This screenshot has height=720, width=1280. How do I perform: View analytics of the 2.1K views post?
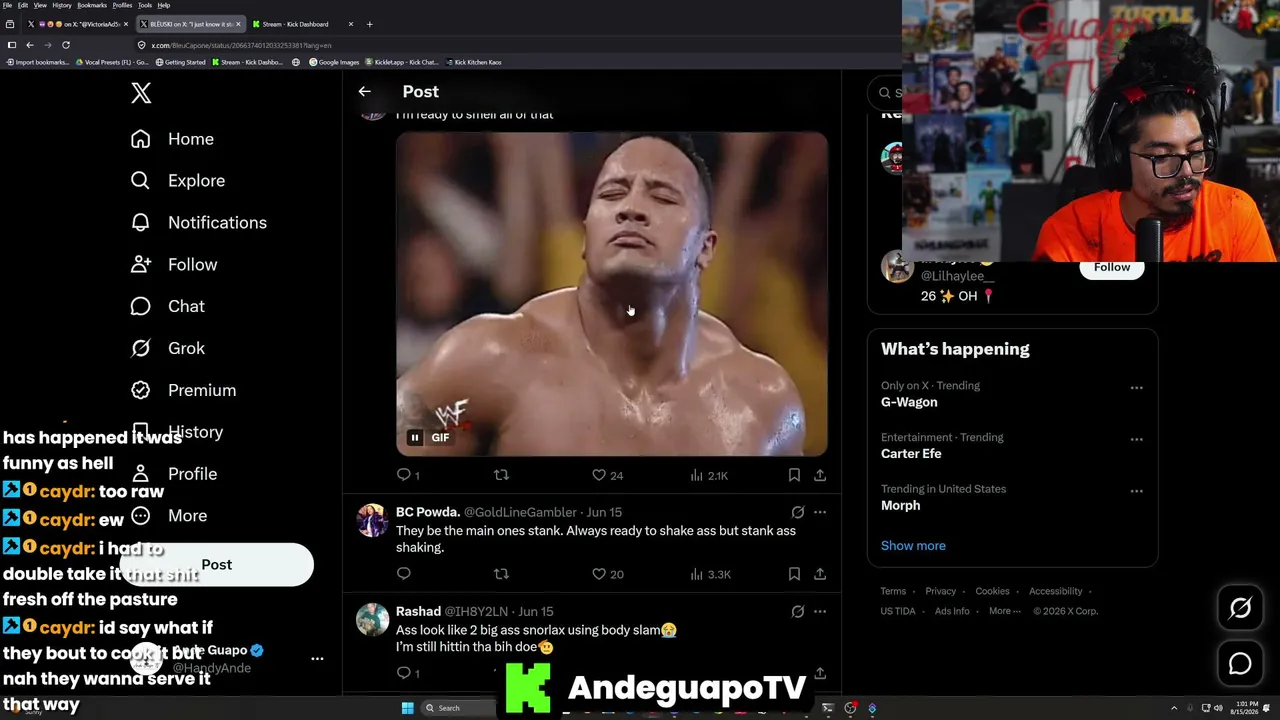tap(709, 475)
